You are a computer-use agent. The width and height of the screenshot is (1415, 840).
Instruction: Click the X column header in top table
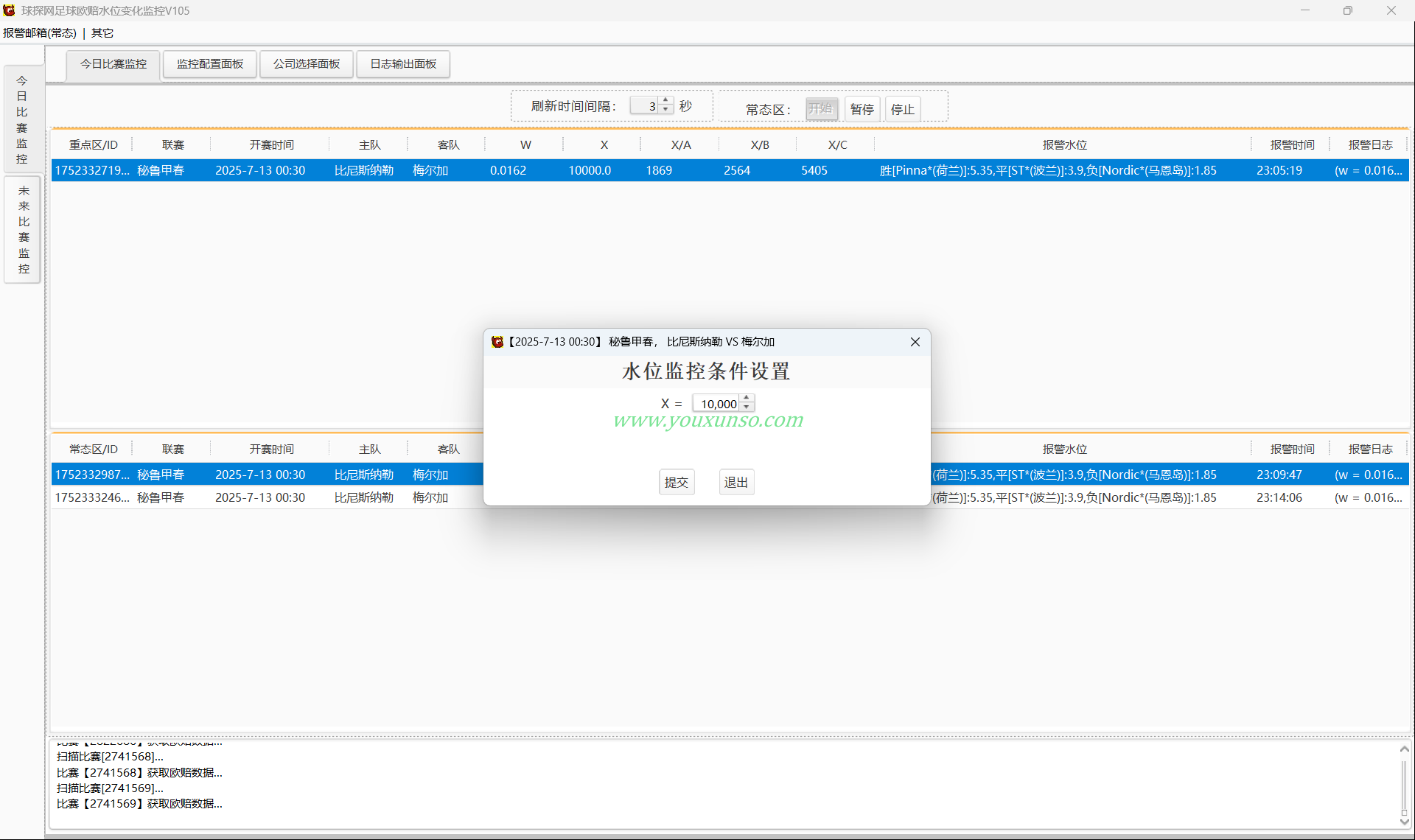[x=604, y=145]
